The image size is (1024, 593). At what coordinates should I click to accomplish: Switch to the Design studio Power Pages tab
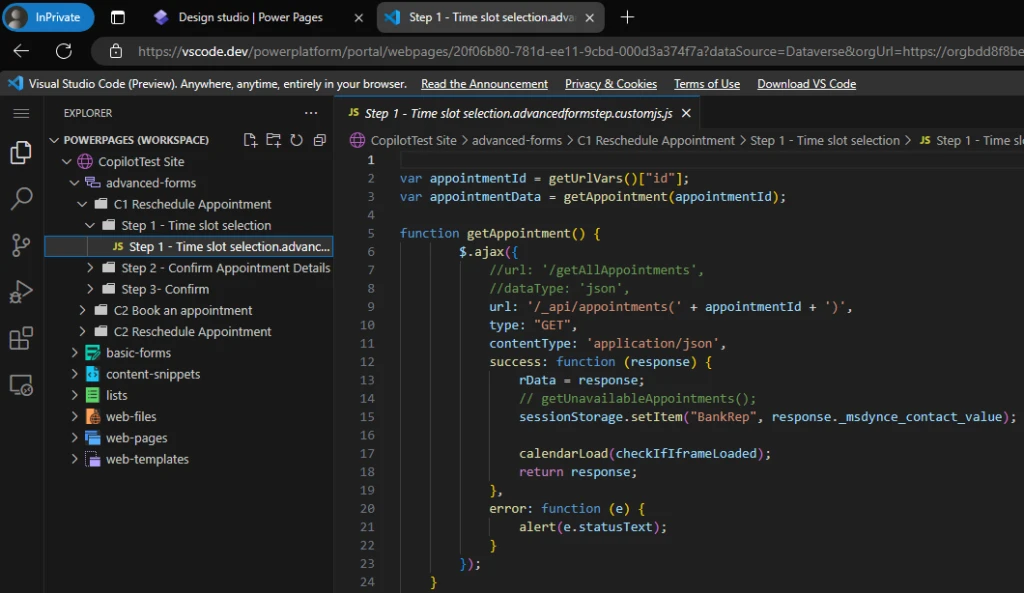[x=250, y=17]
